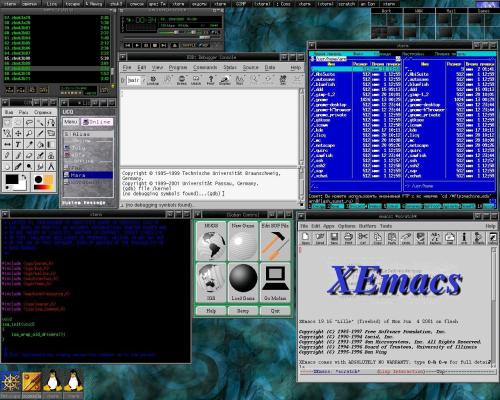This screenshot has height=400, width=500.
Task: Select the Intelligent Scissors tool
Action: tap(7, 133)
